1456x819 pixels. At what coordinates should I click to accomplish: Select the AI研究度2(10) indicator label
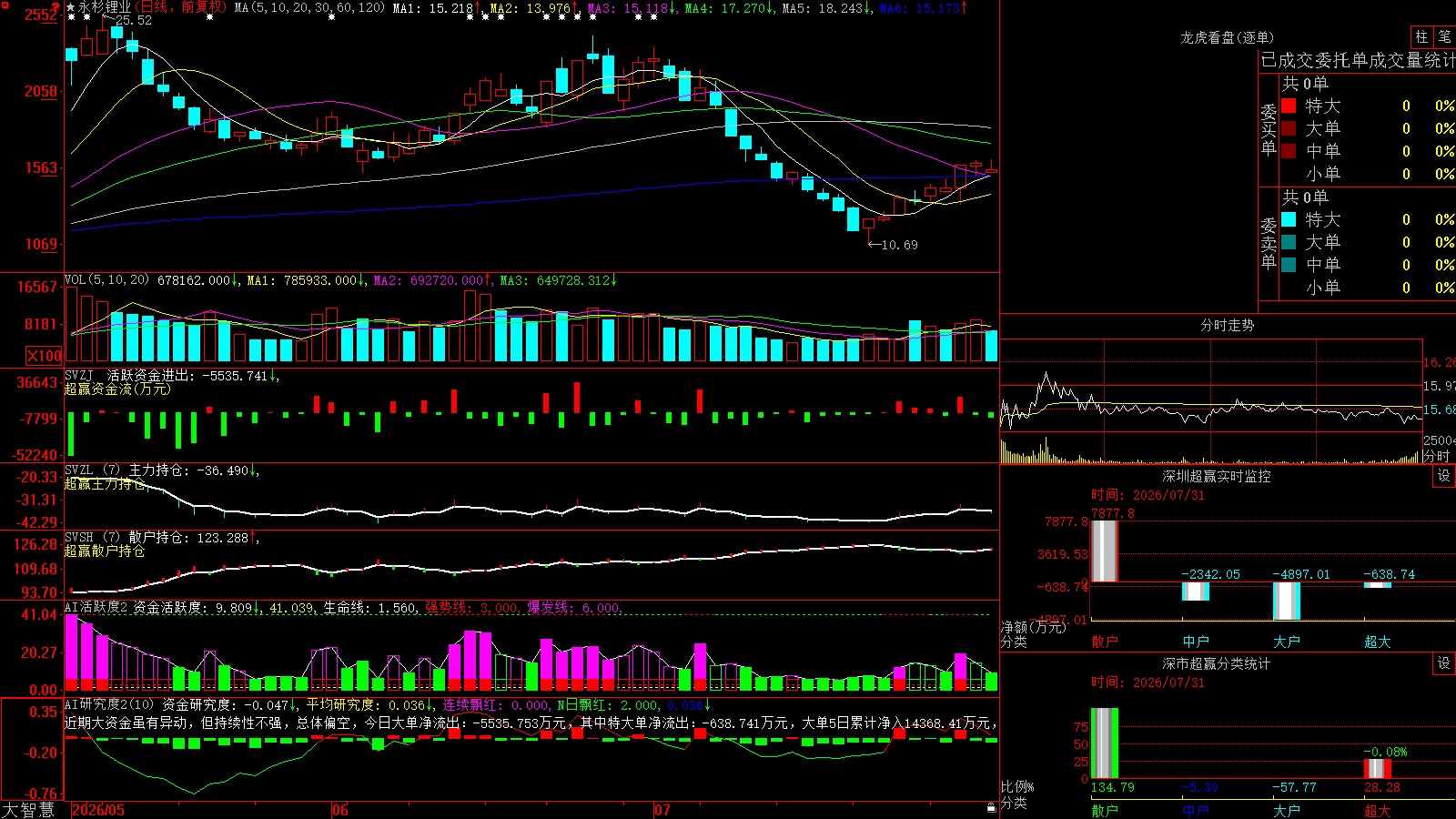tap(110, 704)
